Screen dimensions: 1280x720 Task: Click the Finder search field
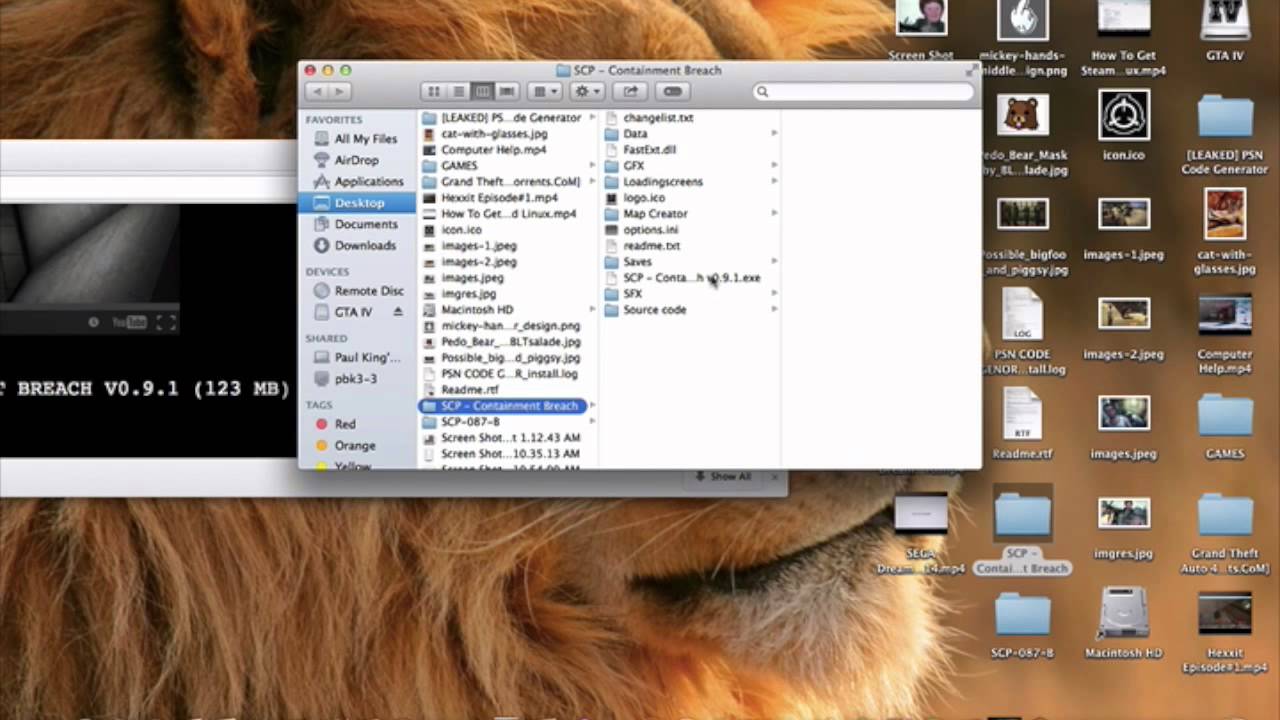[x=864, y=91]
